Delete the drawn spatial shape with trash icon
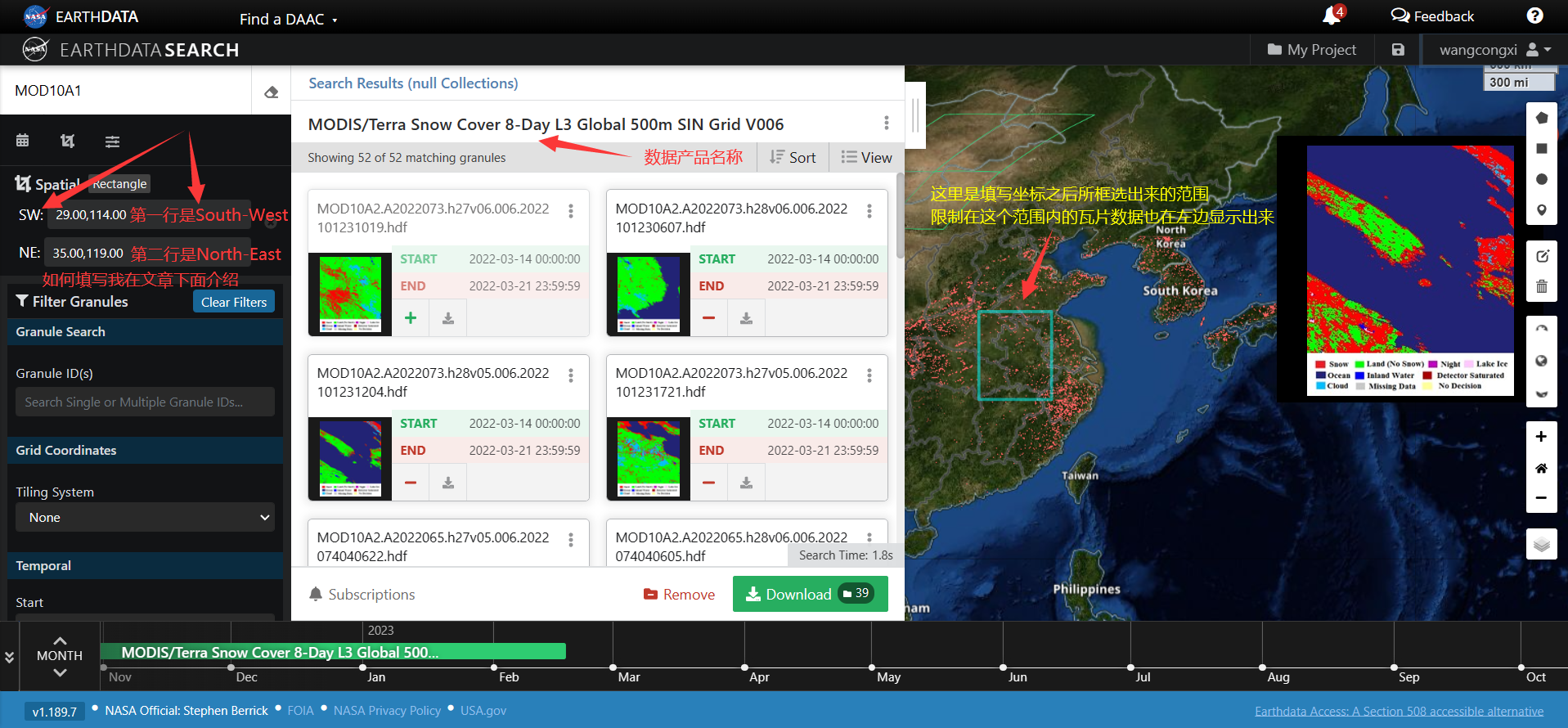Viewport: 1568px width, 728px height. coord(1542,286)
